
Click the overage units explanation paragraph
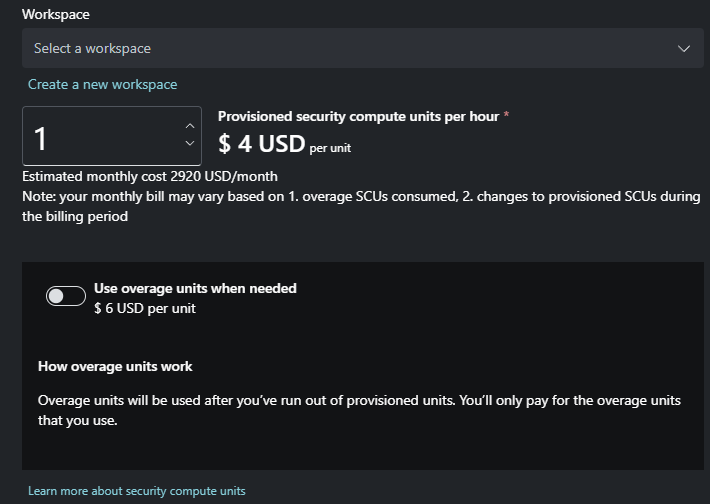click(x=359, y=410)
